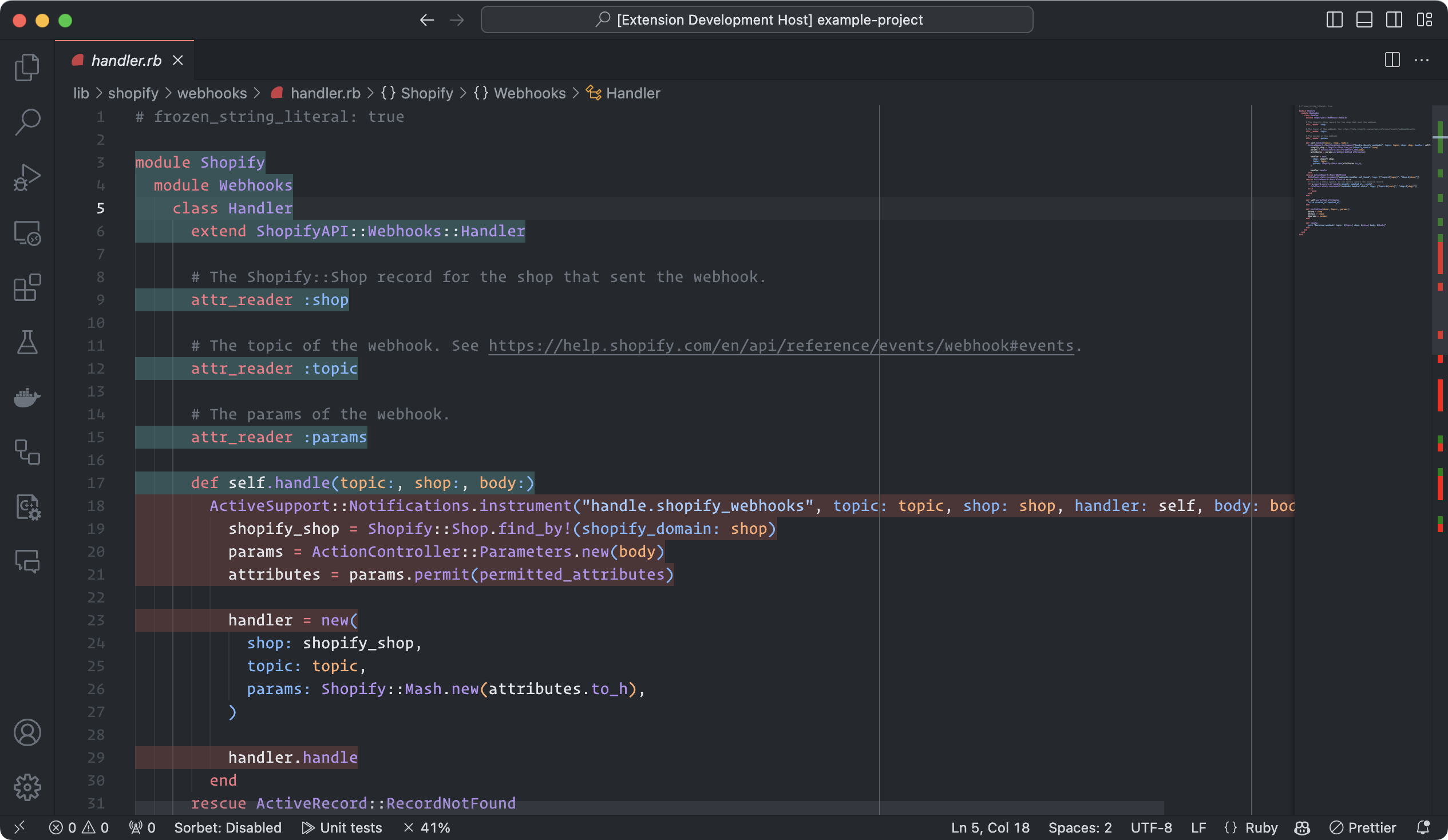Toggle Sorbet: Disabled status

[228, 827]
